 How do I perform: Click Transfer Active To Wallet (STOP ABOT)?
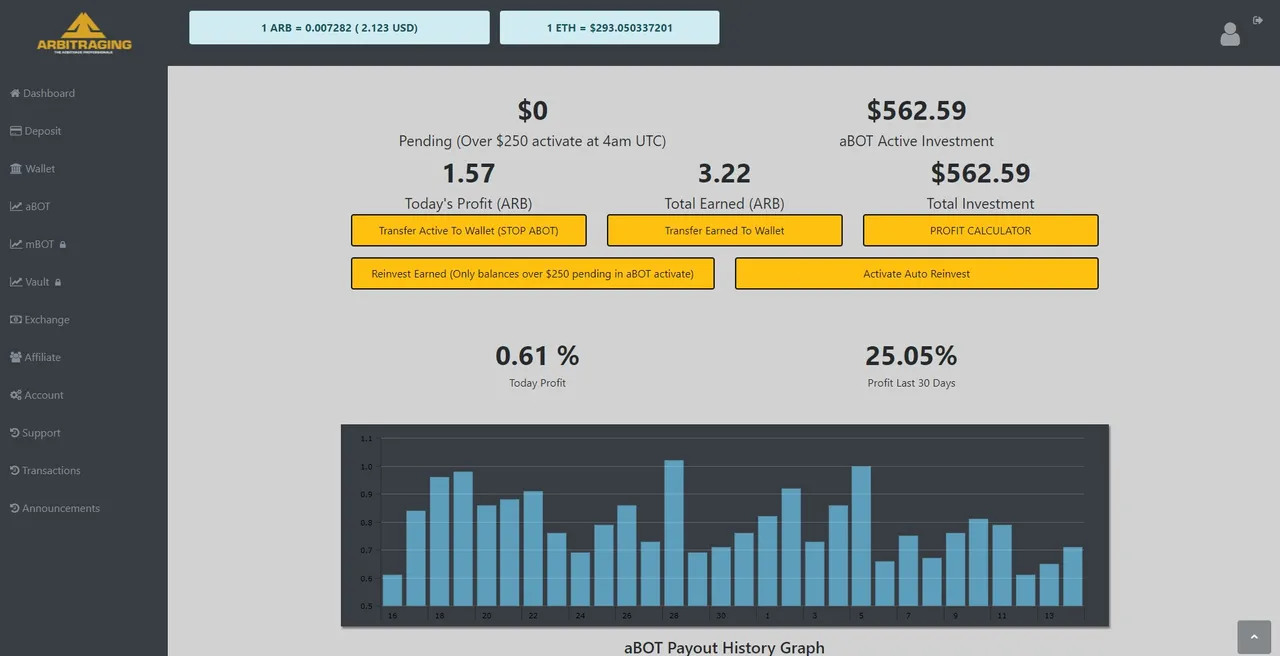click(469, 230)
